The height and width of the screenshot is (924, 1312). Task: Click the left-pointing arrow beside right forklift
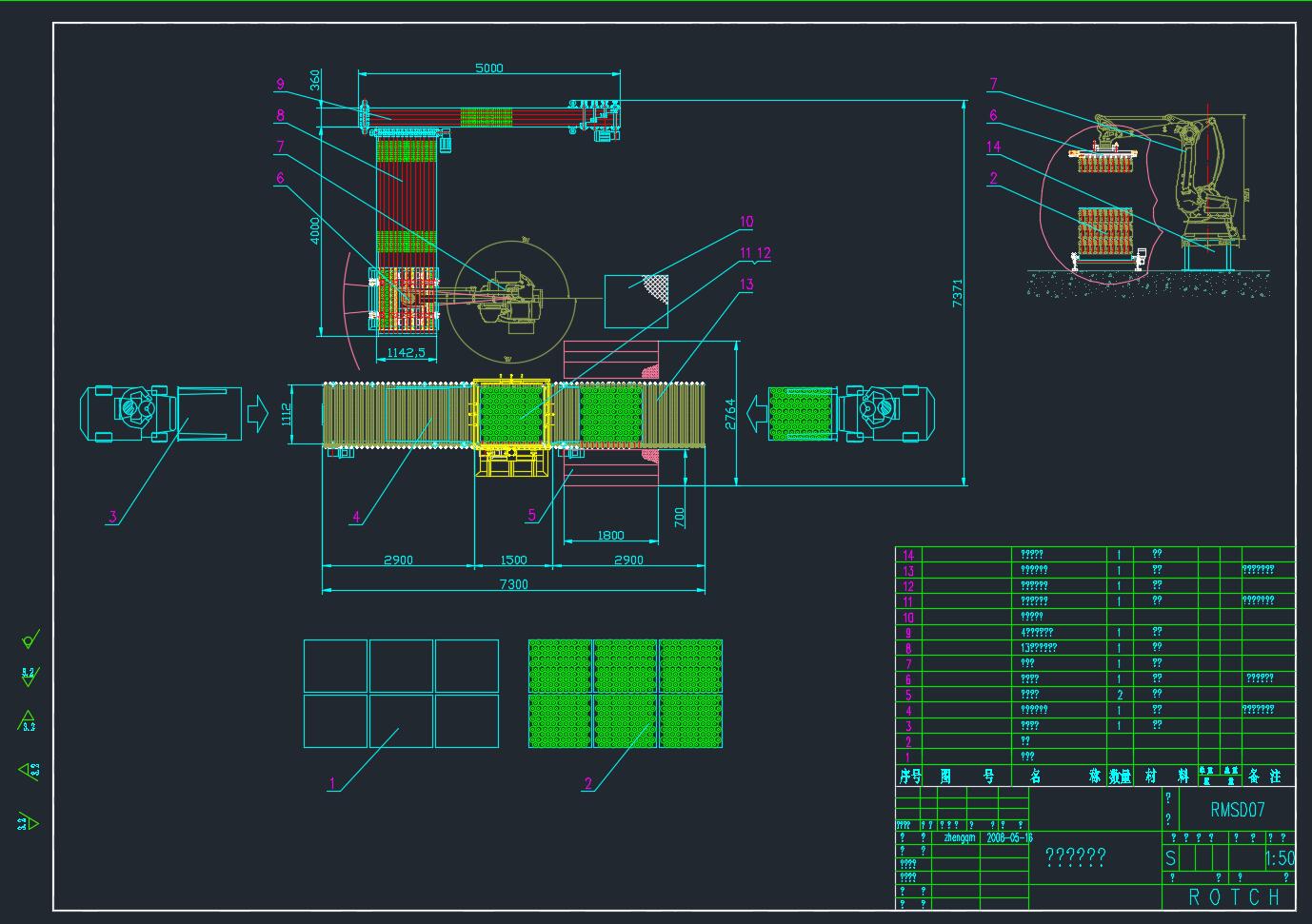click(x=756, y=413)
